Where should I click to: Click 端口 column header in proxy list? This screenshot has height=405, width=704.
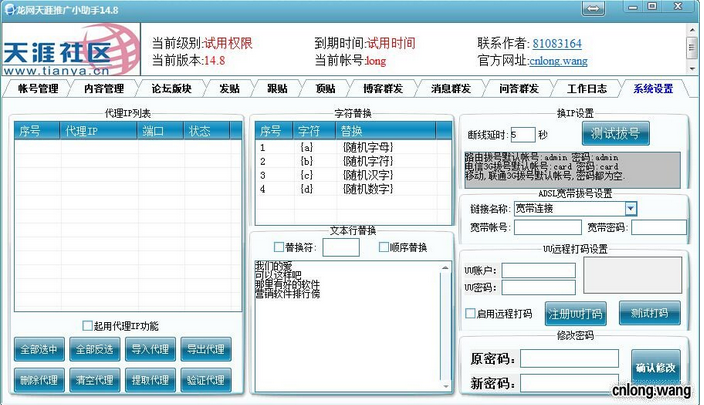coord(160,131)
